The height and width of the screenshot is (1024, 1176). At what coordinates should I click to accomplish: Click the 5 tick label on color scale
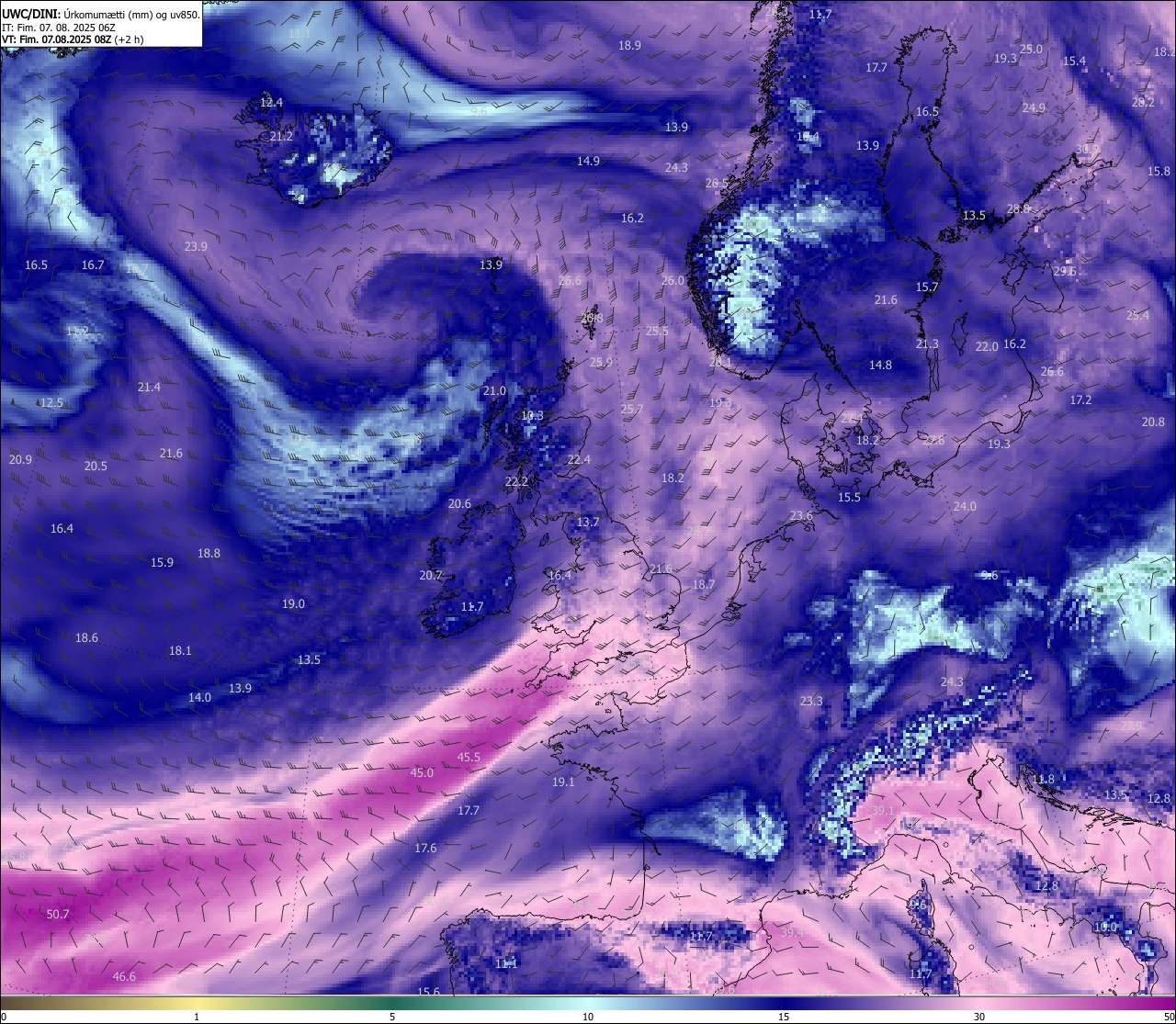[392, 1018]
